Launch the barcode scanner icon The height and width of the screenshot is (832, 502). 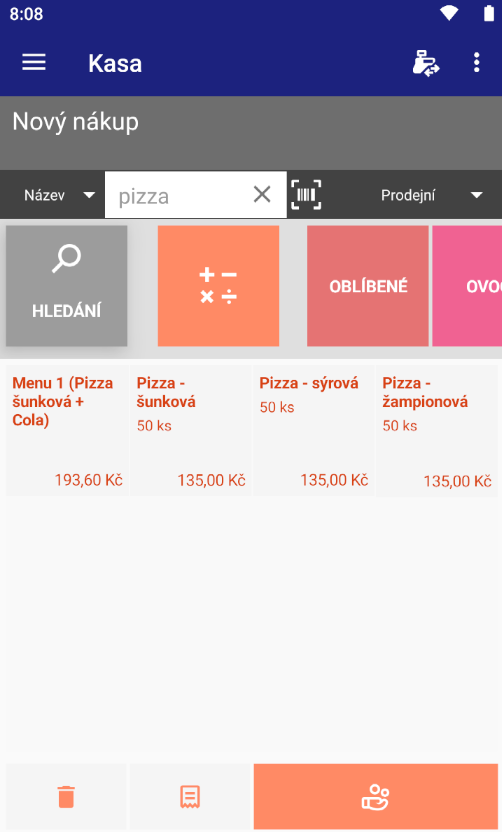(x=306, y=195)
